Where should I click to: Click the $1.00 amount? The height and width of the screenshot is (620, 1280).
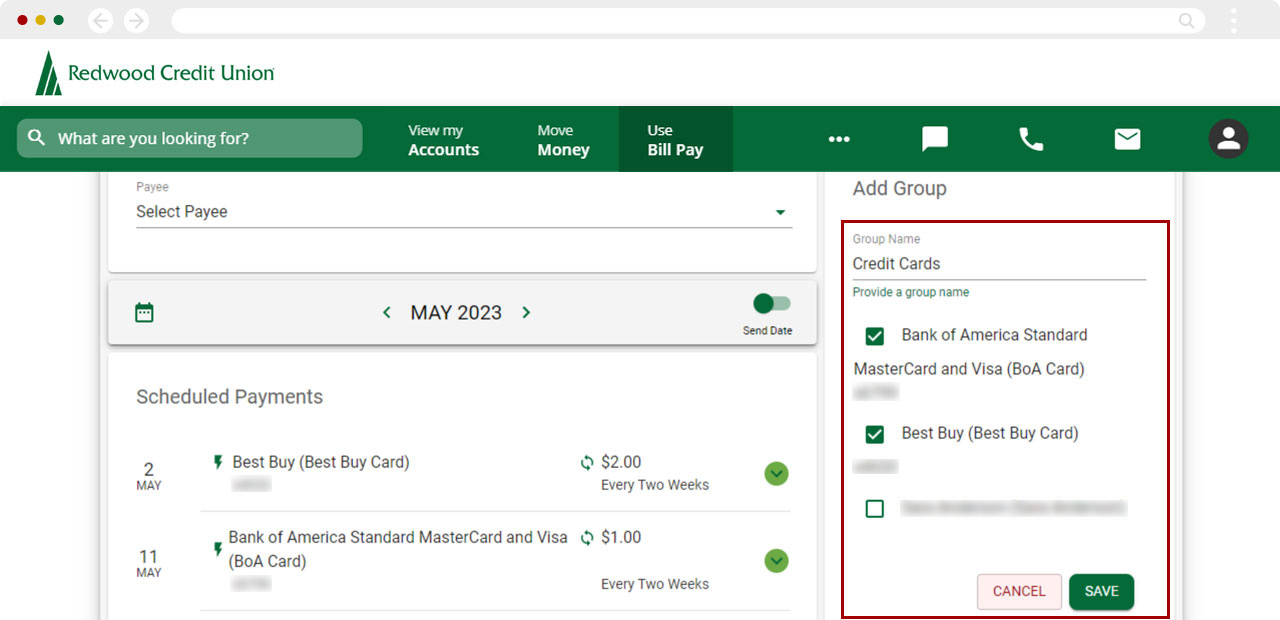[621, 537]
